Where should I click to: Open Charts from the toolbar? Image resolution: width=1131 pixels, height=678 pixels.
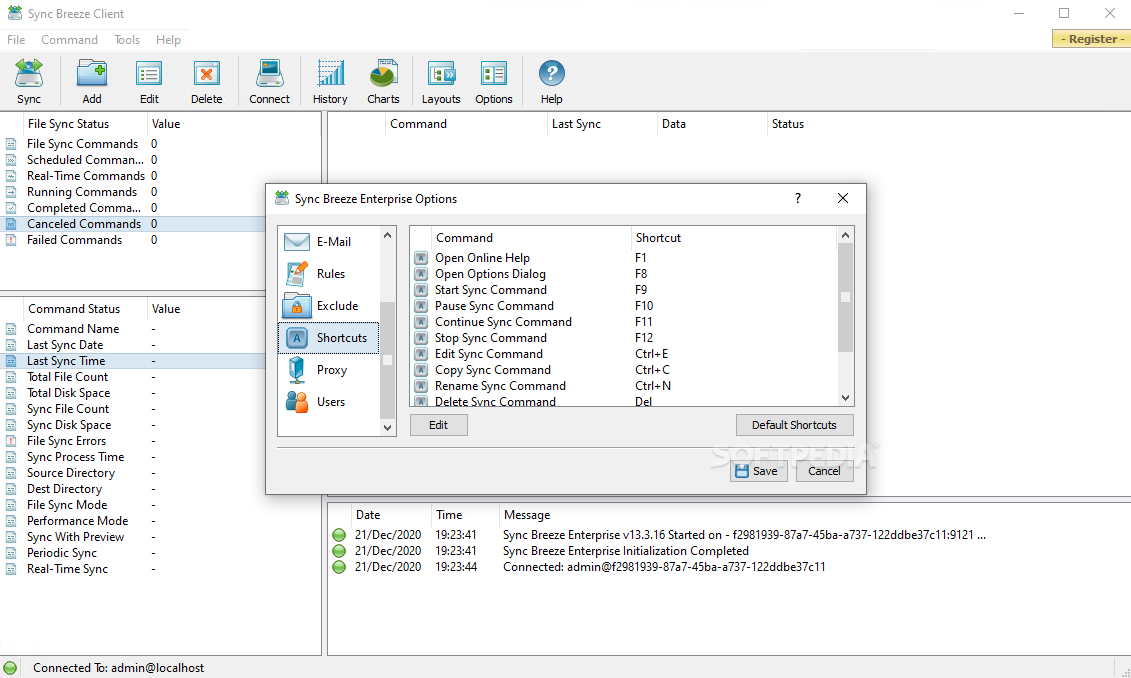pyautogui.click(x=383, y=82)
